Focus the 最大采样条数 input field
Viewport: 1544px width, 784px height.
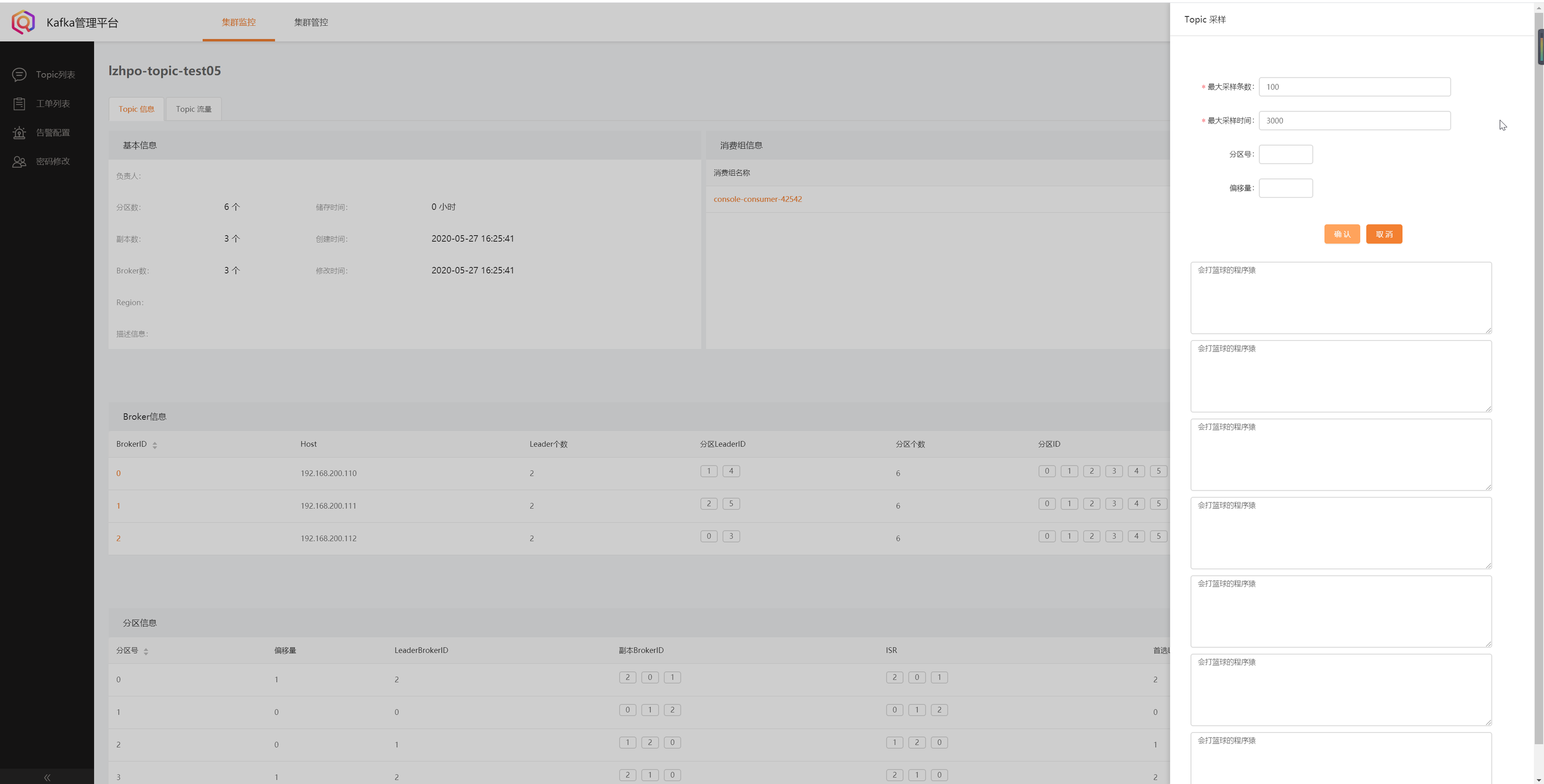point(1354,87)
